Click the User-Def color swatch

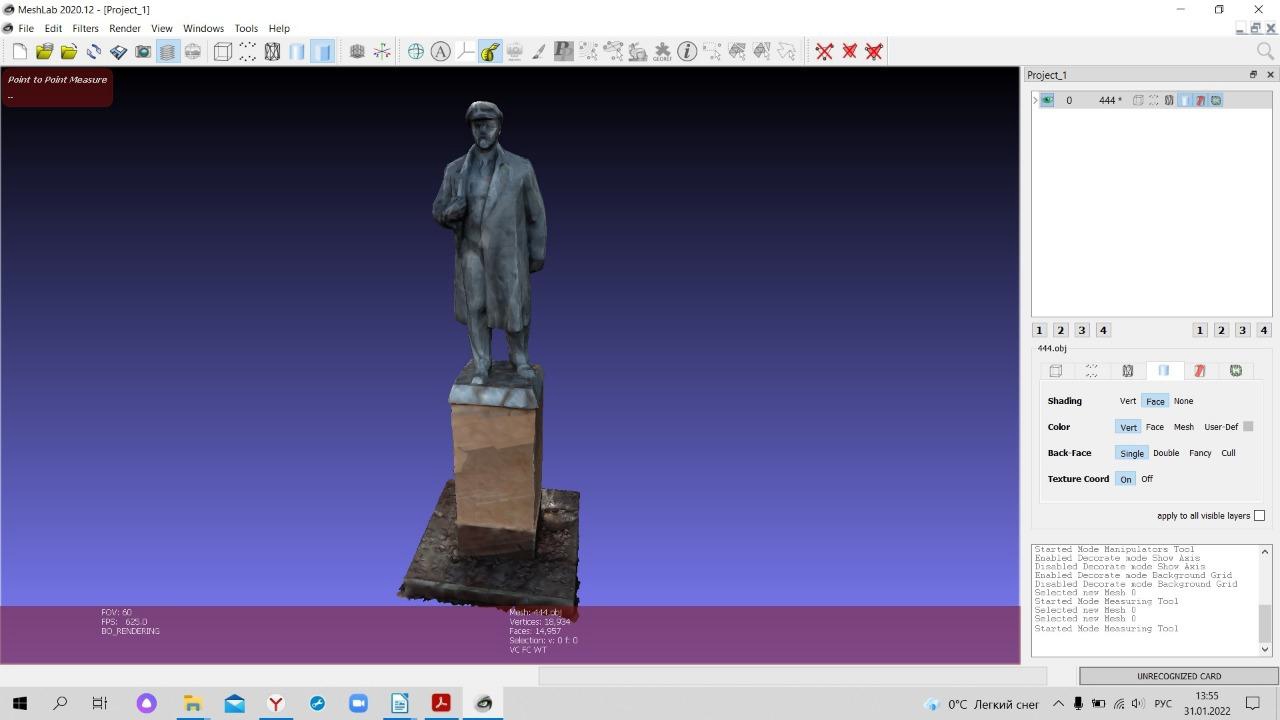tap(1248, 427)
